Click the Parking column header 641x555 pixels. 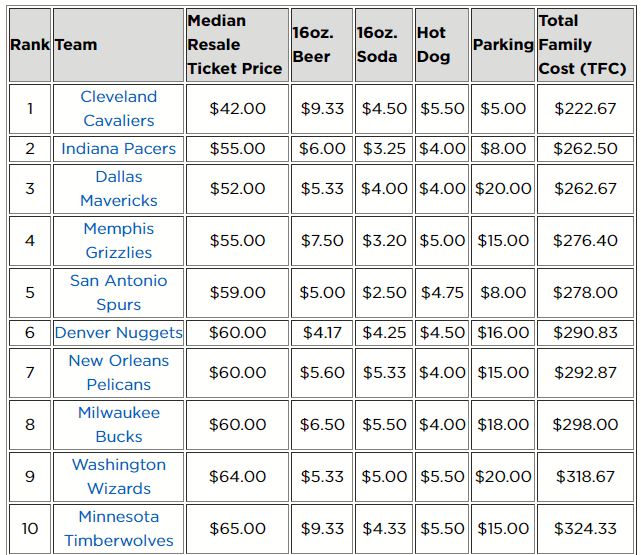click(503, 45)
